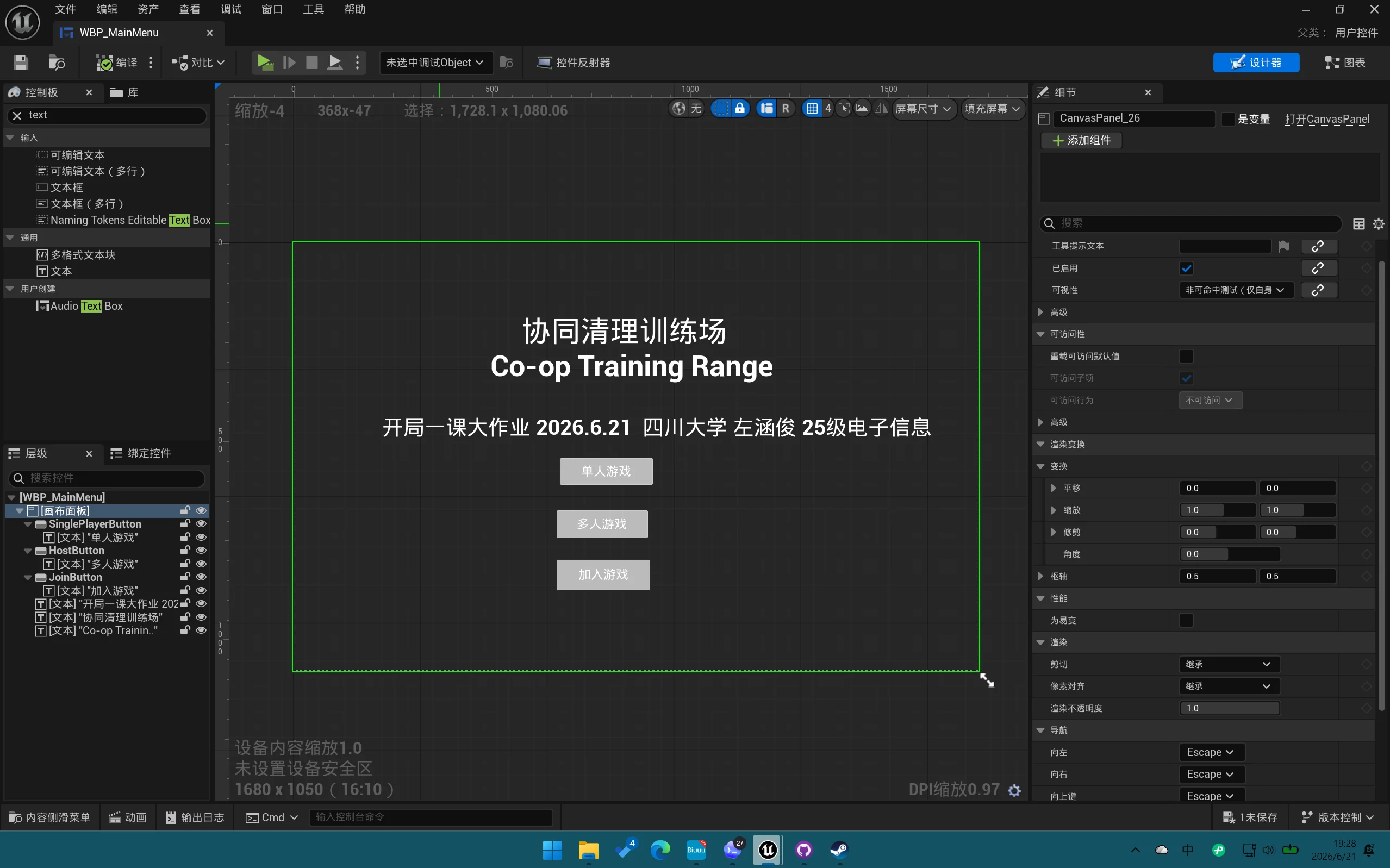Click the globe localization icon in viewport

coord(678,109)
